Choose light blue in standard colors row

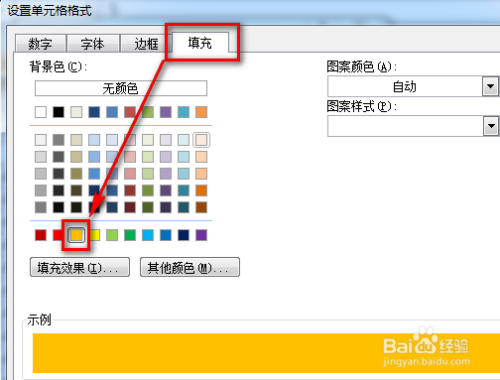pos(148,235)
